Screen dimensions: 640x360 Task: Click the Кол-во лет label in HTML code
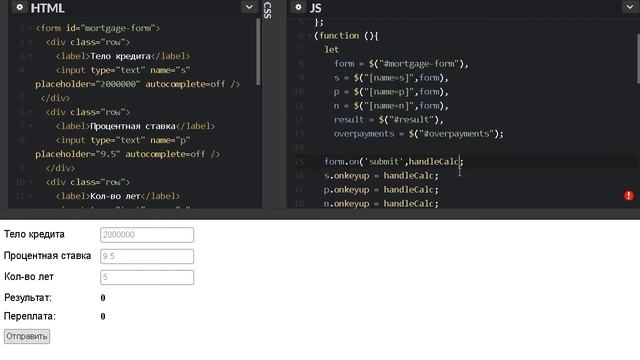coord(118,196)
